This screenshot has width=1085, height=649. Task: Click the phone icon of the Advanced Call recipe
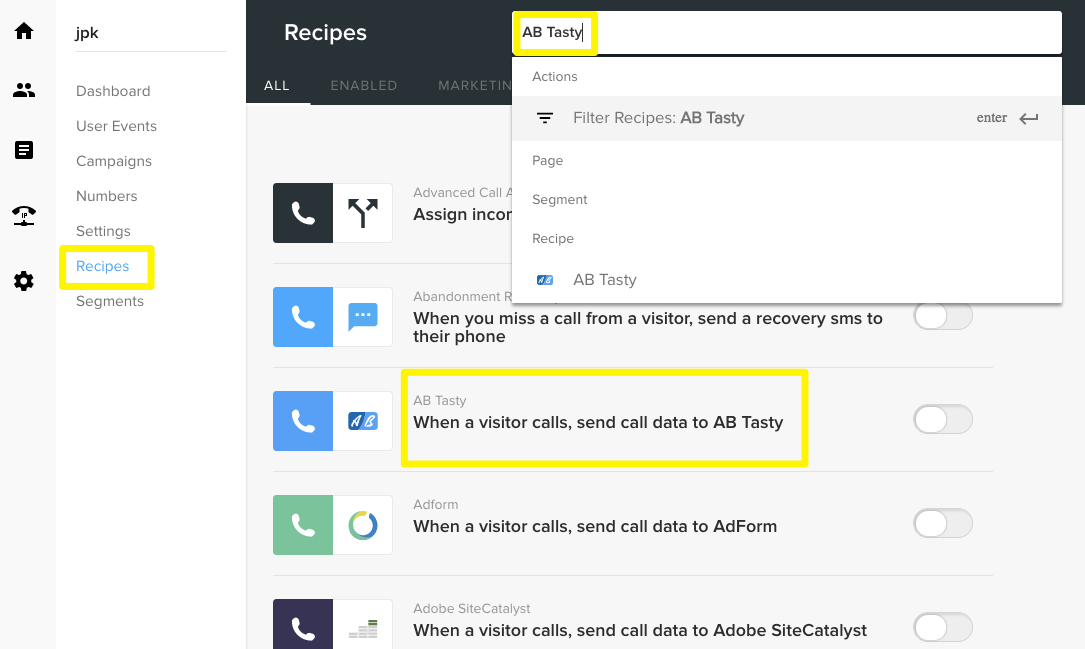point(303,213)
